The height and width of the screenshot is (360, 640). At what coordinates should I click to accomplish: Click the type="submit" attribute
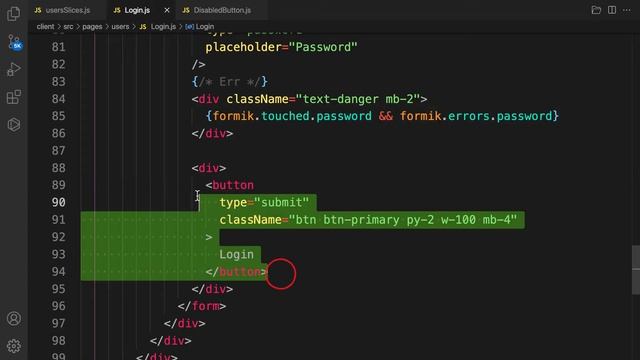click(x=264, y=202)
